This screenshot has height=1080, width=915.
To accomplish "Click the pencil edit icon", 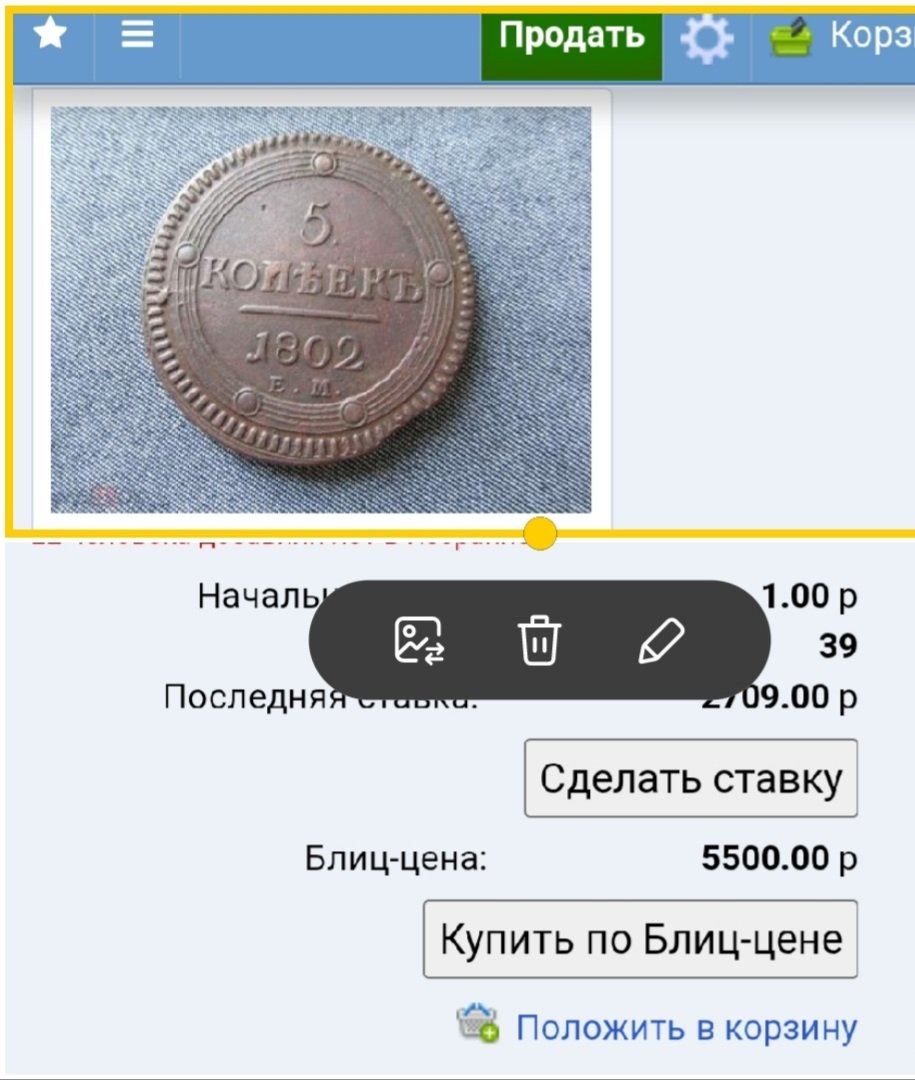I will tap(661, 641).
